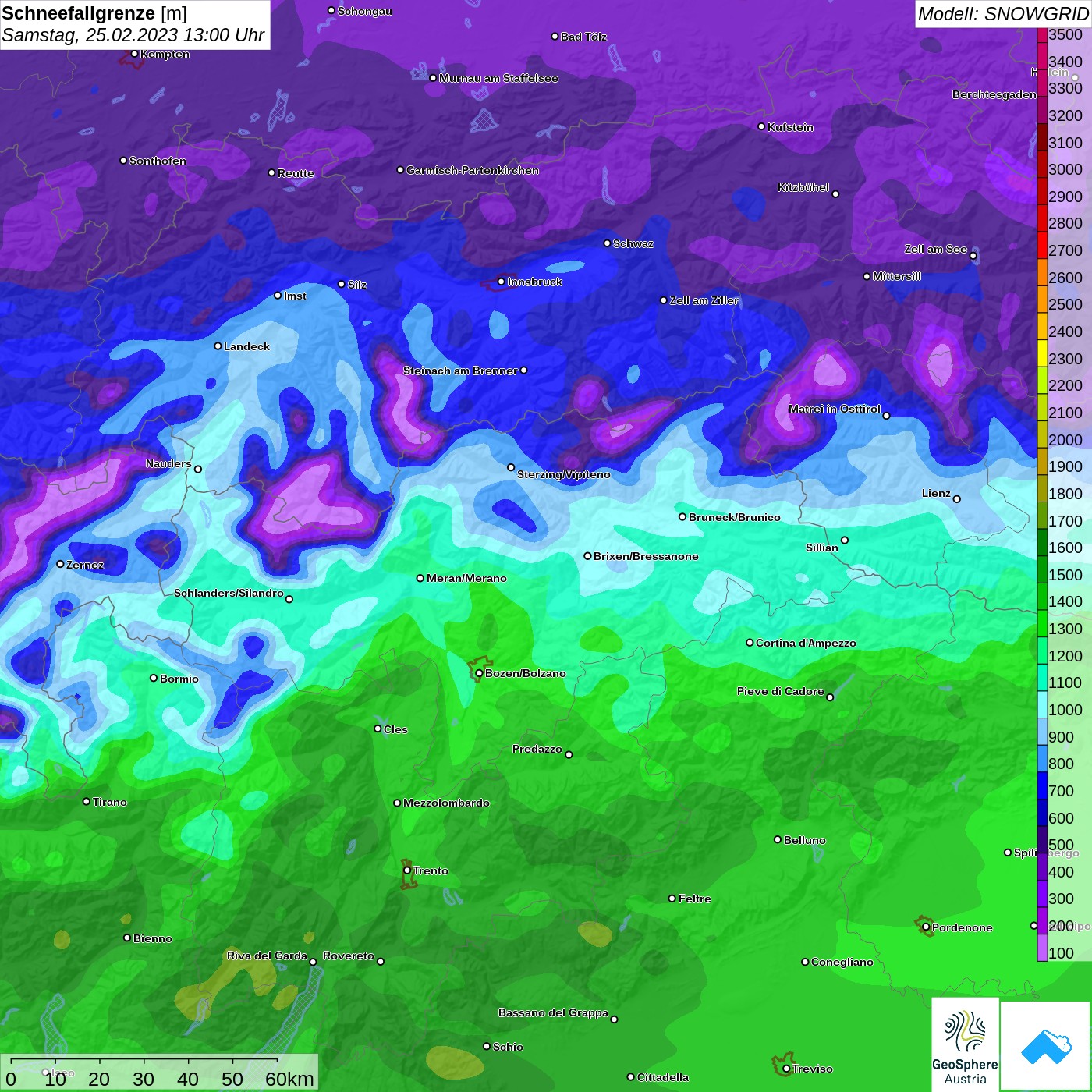The image size is (1092, 1092).
Task: Click the Belluno location dot
Action: [778, 839]
